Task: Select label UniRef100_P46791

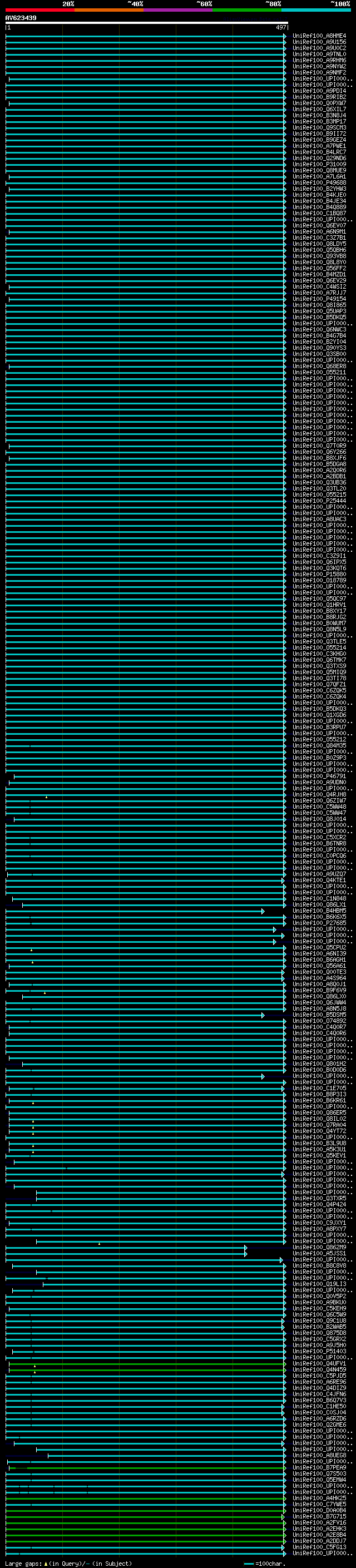Action: [x=319, y=776]
